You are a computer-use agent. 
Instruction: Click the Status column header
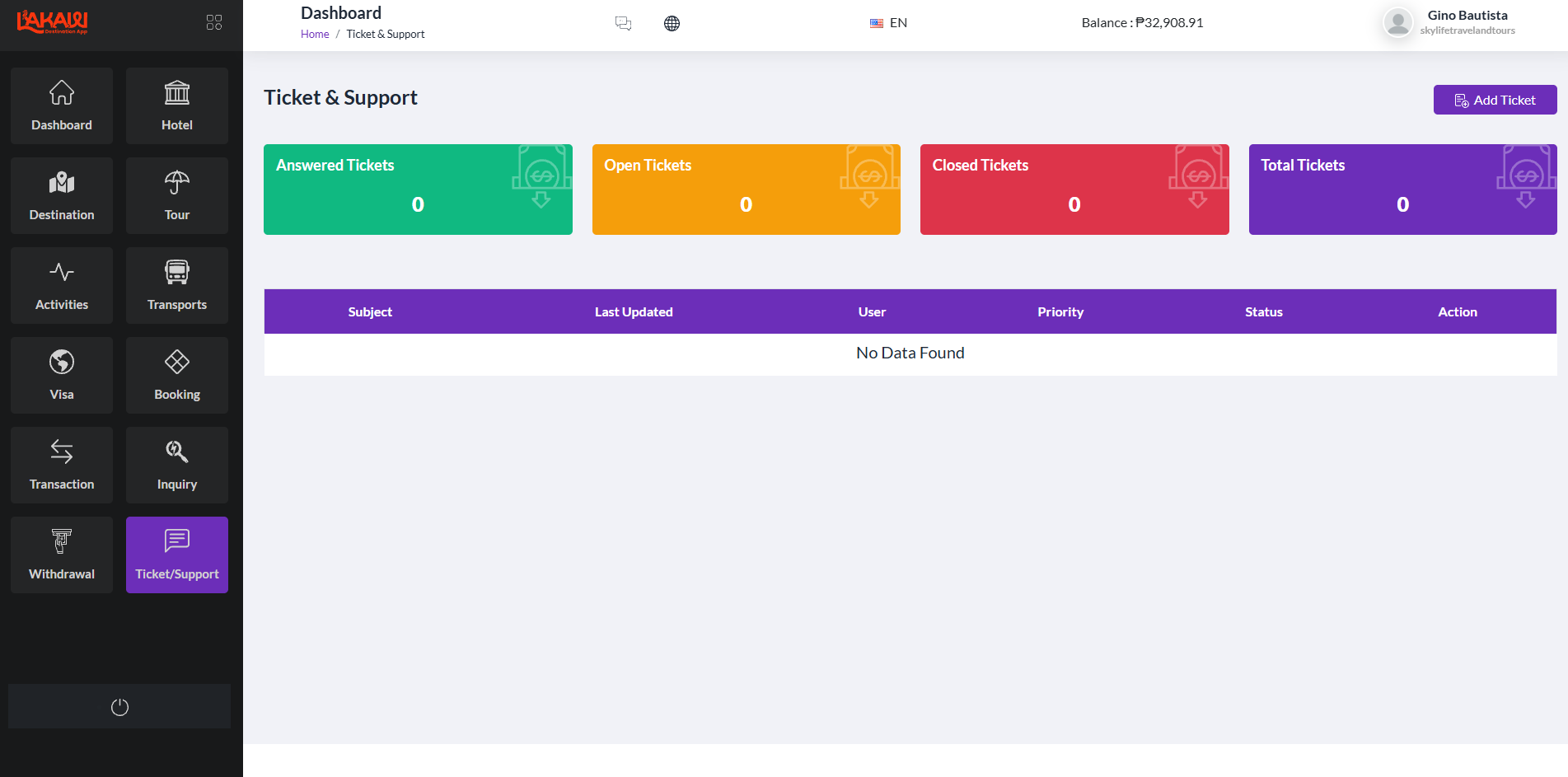tap(1264, 311)
